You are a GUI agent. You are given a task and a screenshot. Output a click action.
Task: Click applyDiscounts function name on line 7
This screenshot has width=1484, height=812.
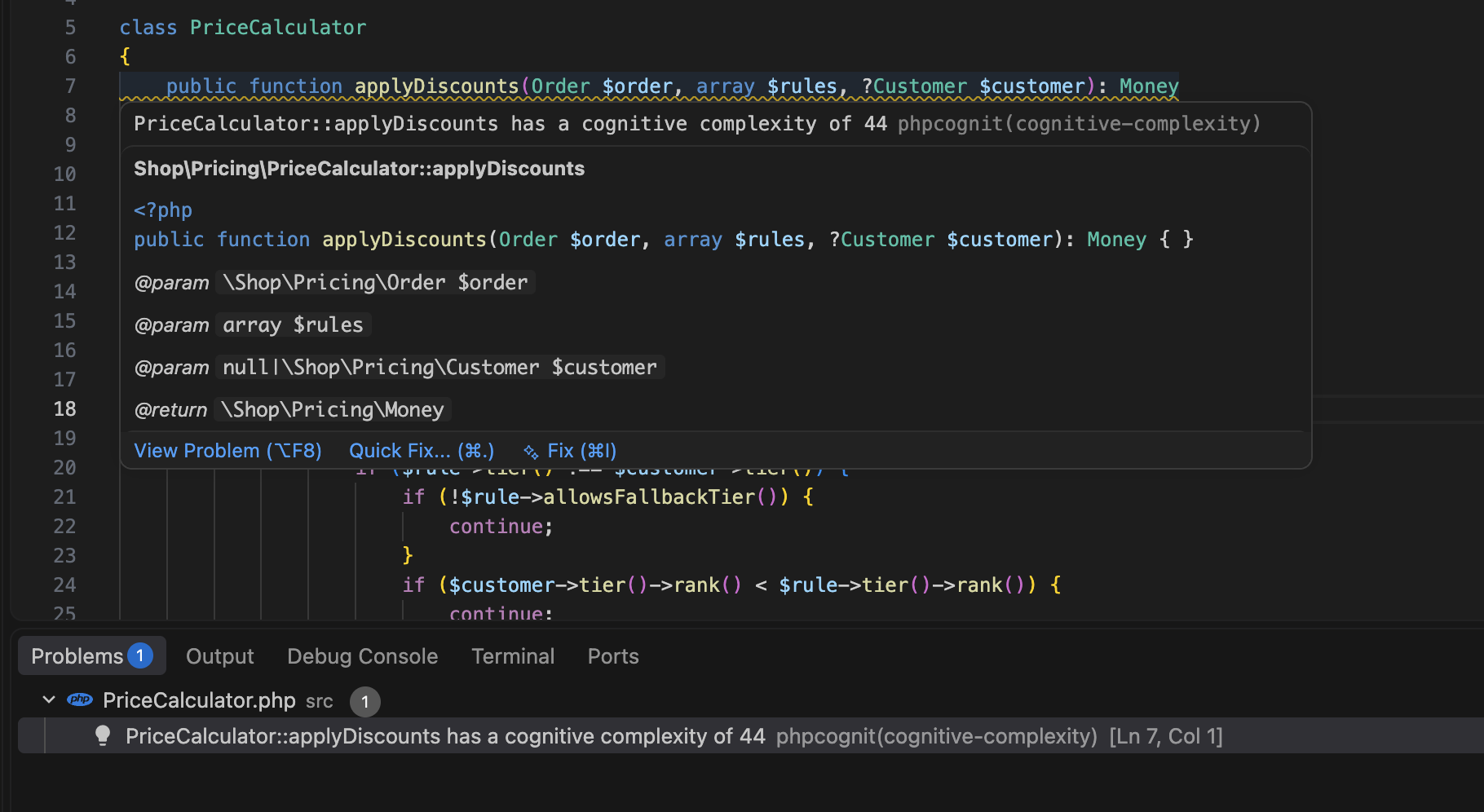coord(437,86)
